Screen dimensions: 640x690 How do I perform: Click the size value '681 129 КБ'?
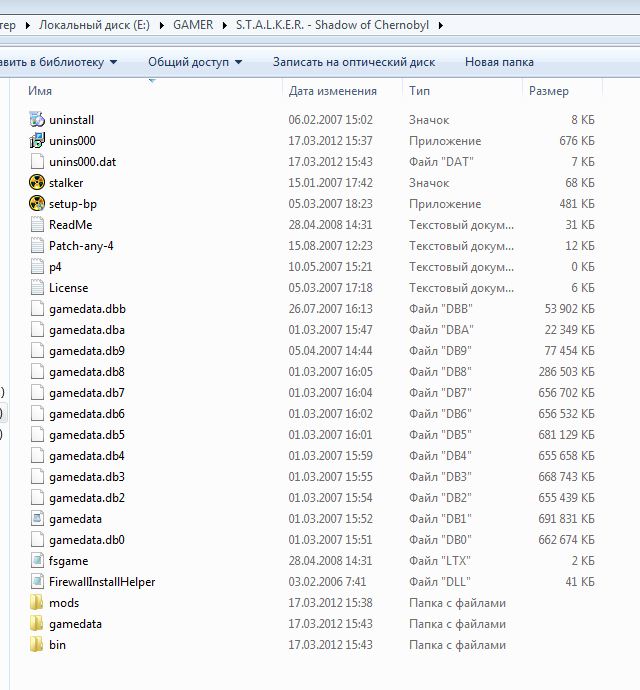pyautogui.click(x=566, y=435)
